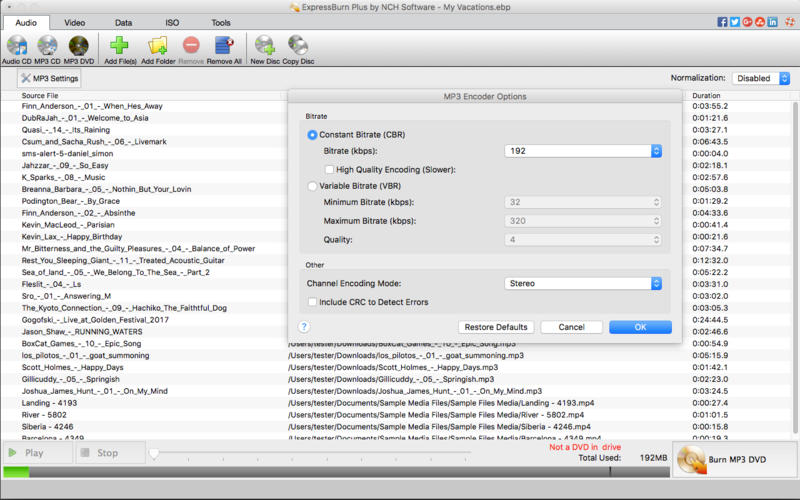Screen dimensions: 800x500
Task: Click the help lifebuoy icon in toolbar
Action: coord(790,22)
